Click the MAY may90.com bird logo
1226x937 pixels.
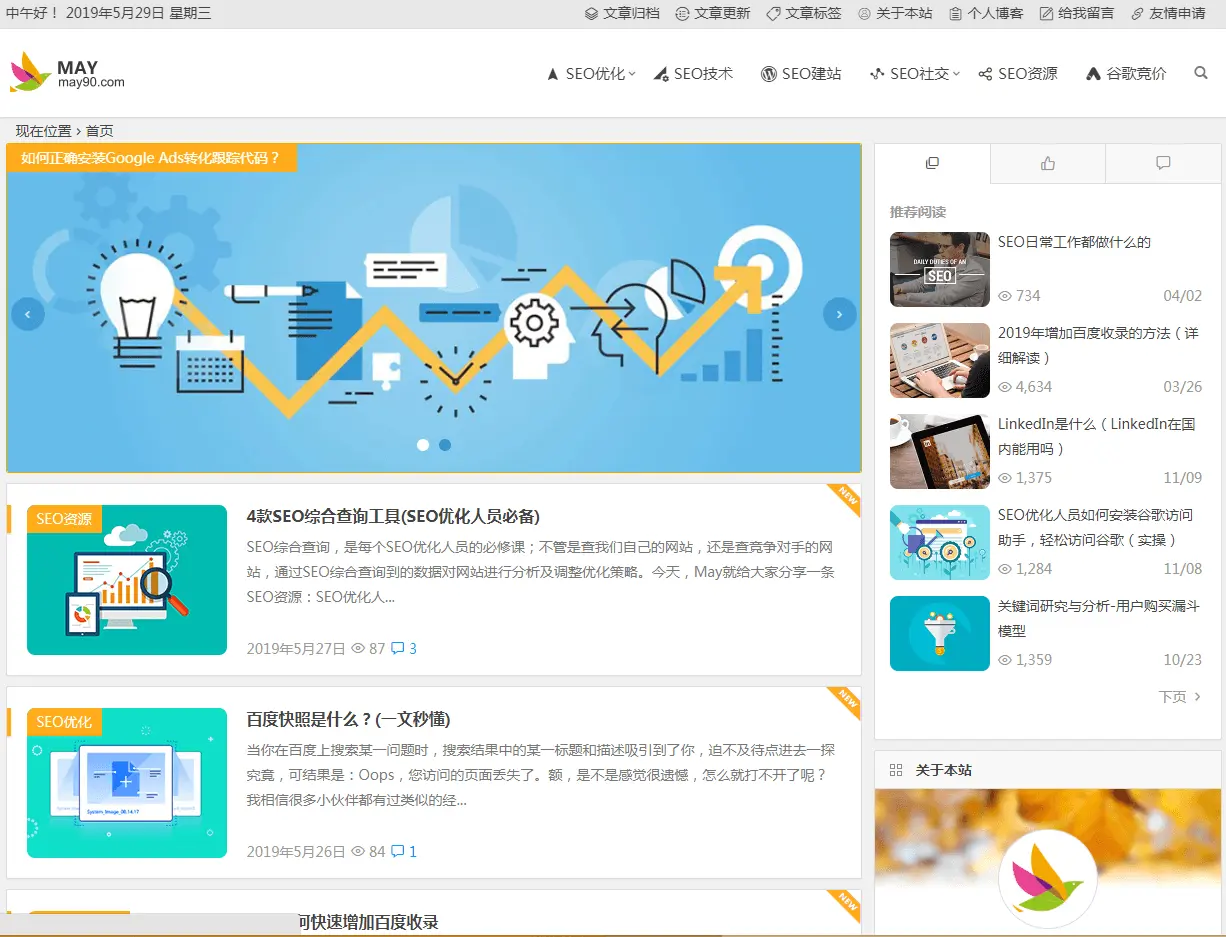tap(68, 71)
